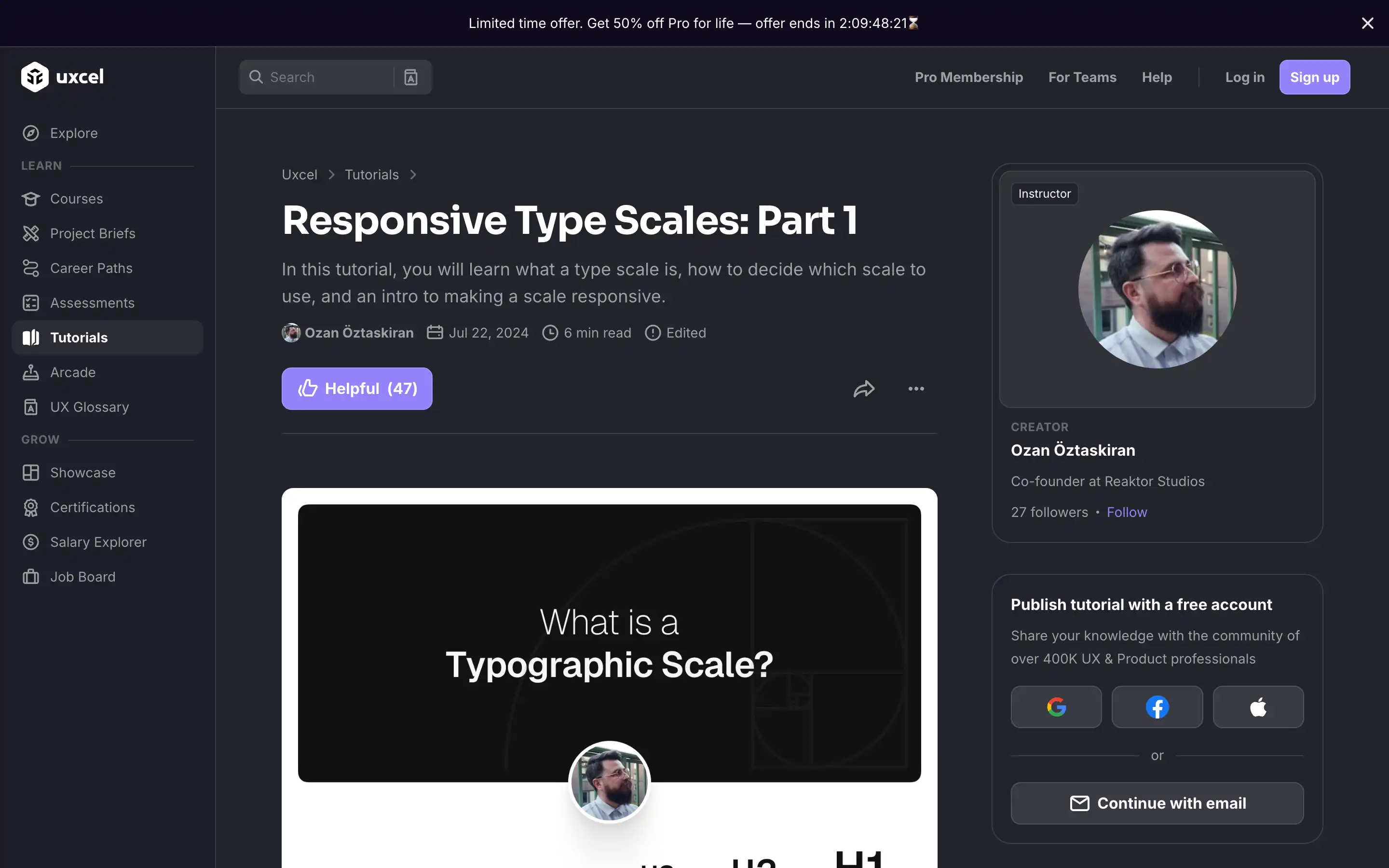Sign in with Facebook icon button
Viewport: 1389px width, 868px height.
click(x=1157, y=706)
